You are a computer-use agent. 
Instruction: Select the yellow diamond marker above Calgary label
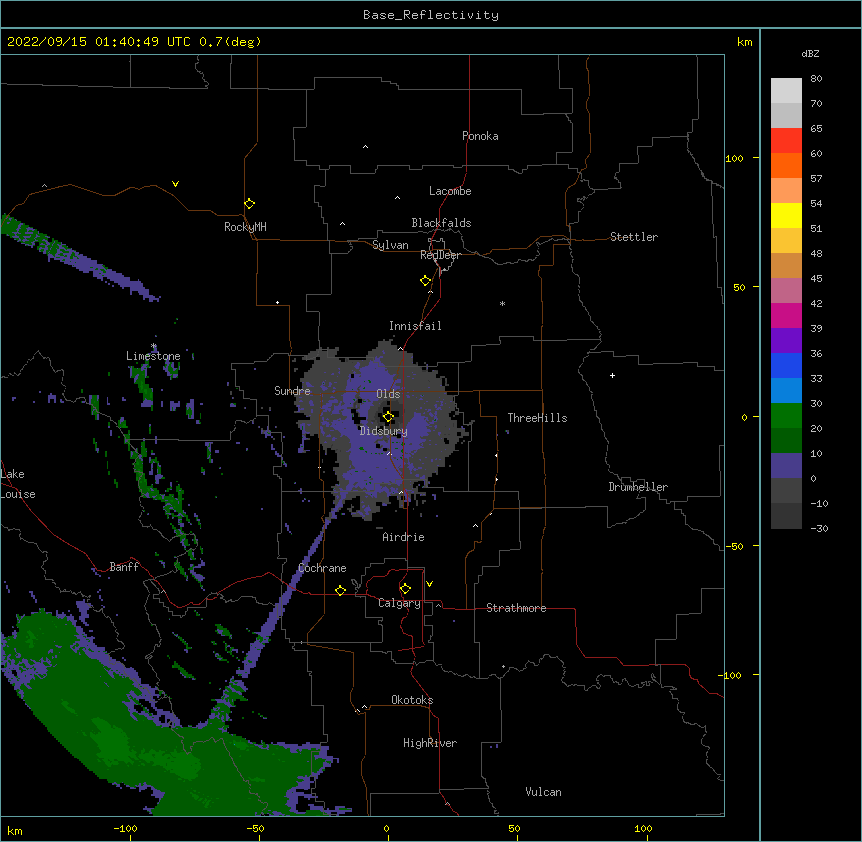pos(405,589)
